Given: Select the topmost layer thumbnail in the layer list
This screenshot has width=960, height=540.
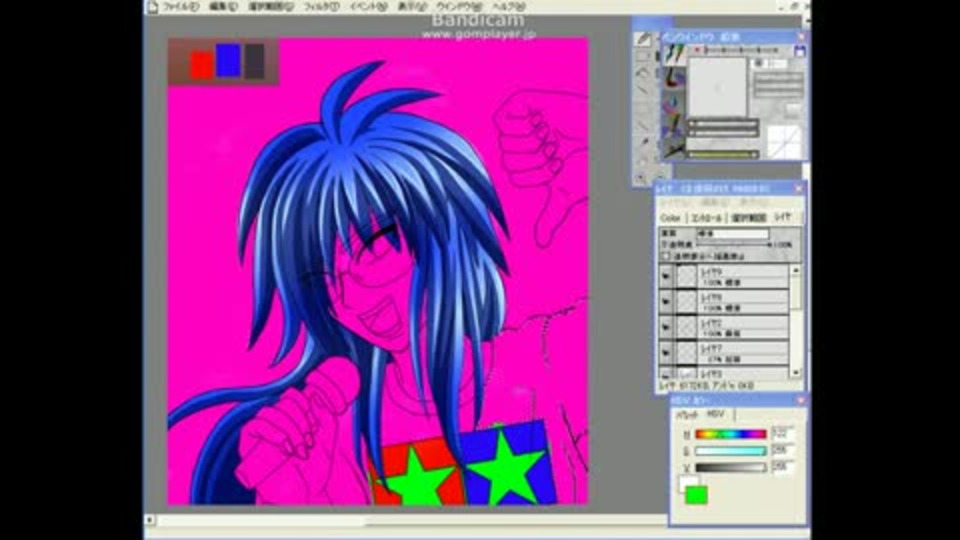Looking at the screenshot, I should point(686,277).
